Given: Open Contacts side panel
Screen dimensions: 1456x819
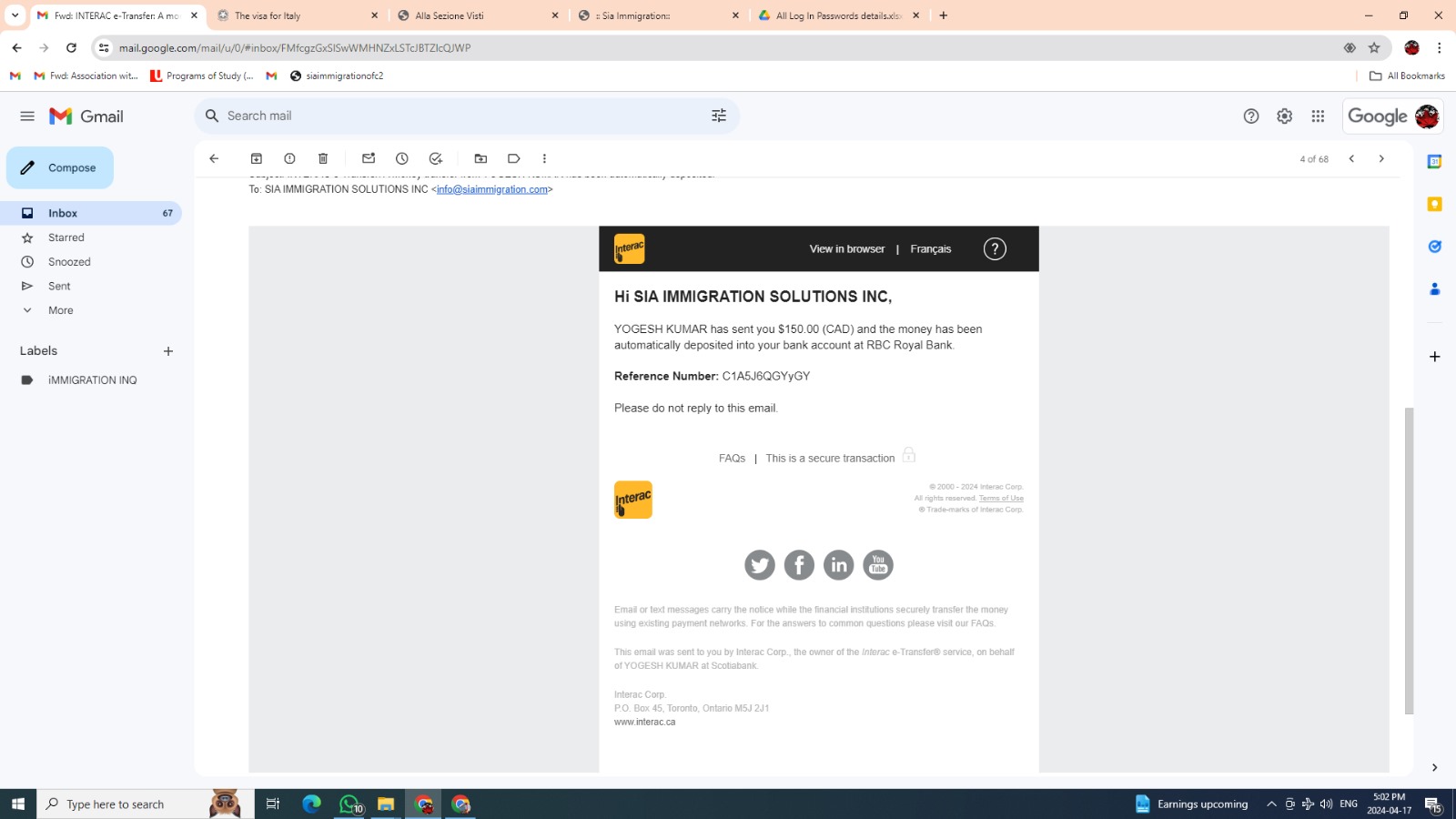Looking at the screenshot, I should coord(1434,288).
